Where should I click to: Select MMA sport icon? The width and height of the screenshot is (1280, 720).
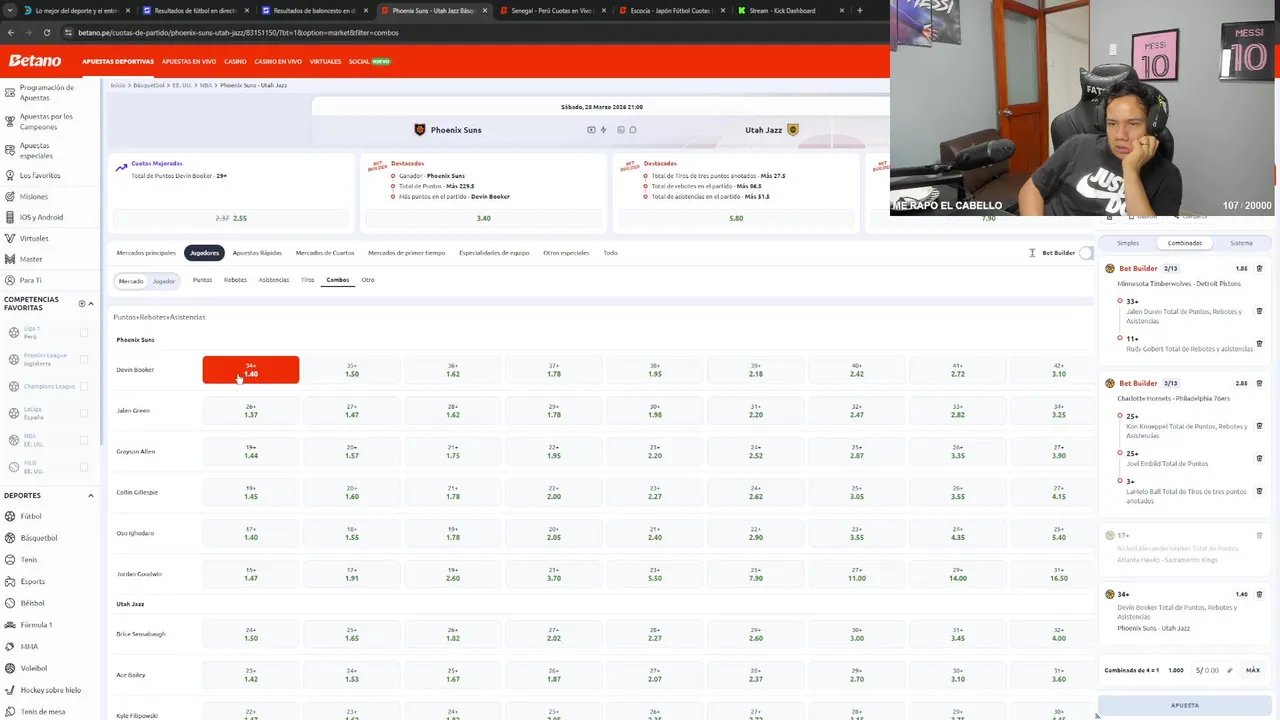[9, 646]
